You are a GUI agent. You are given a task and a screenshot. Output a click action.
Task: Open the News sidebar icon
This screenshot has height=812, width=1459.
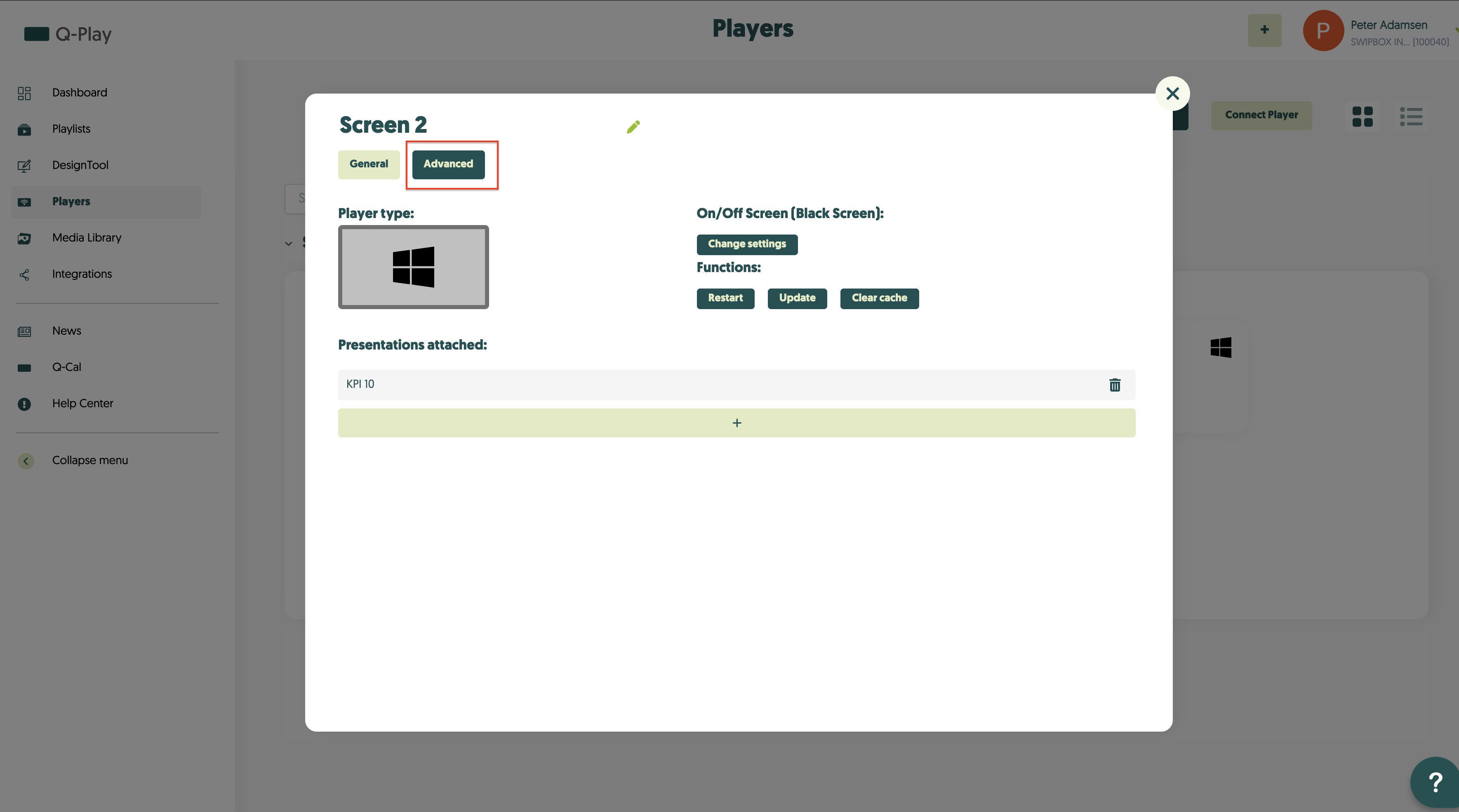24,331
